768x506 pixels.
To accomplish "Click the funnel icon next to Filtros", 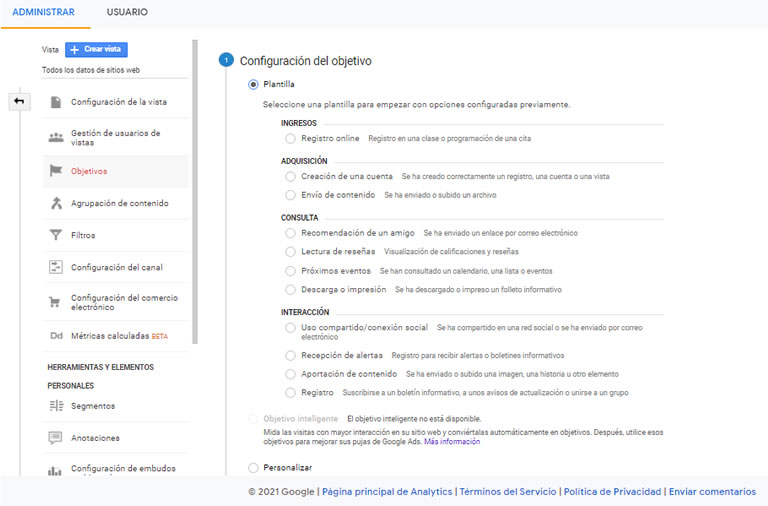I will pos(56,235).
